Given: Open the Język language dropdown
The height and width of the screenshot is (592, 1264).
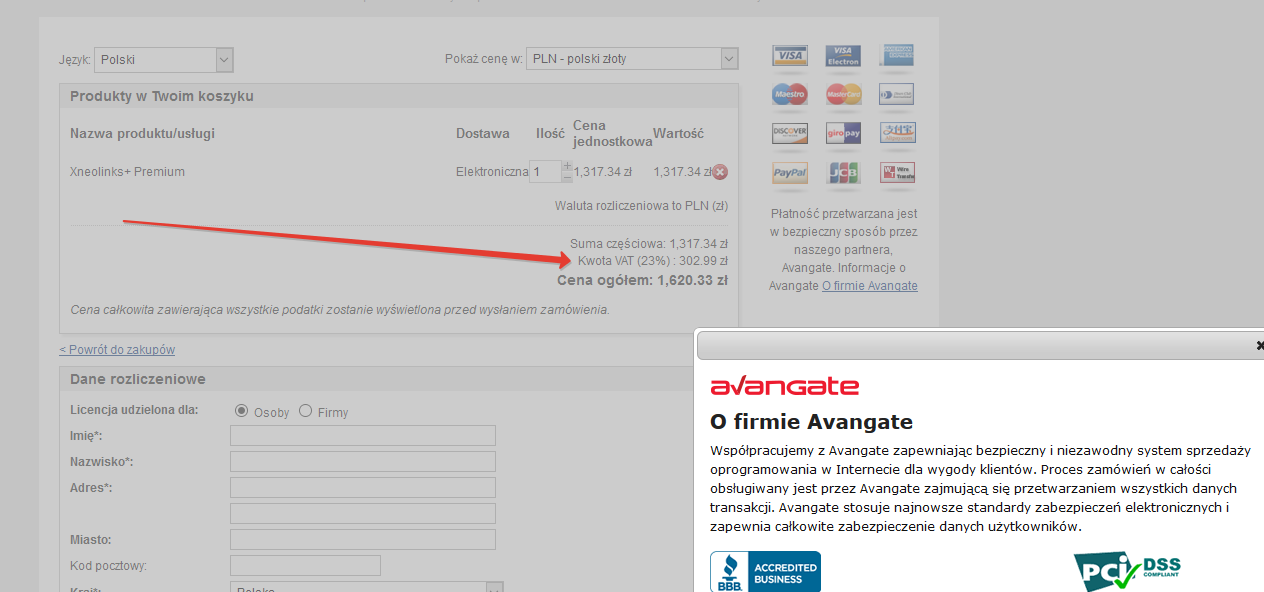Looking at the screenshot, I should click(164, 59).
